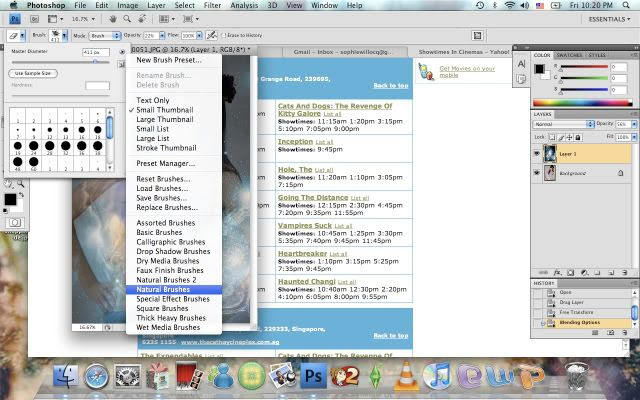The height and width of the screenshot is (400, 640).
Task: Click the Character panel icon
Action: 521,64
